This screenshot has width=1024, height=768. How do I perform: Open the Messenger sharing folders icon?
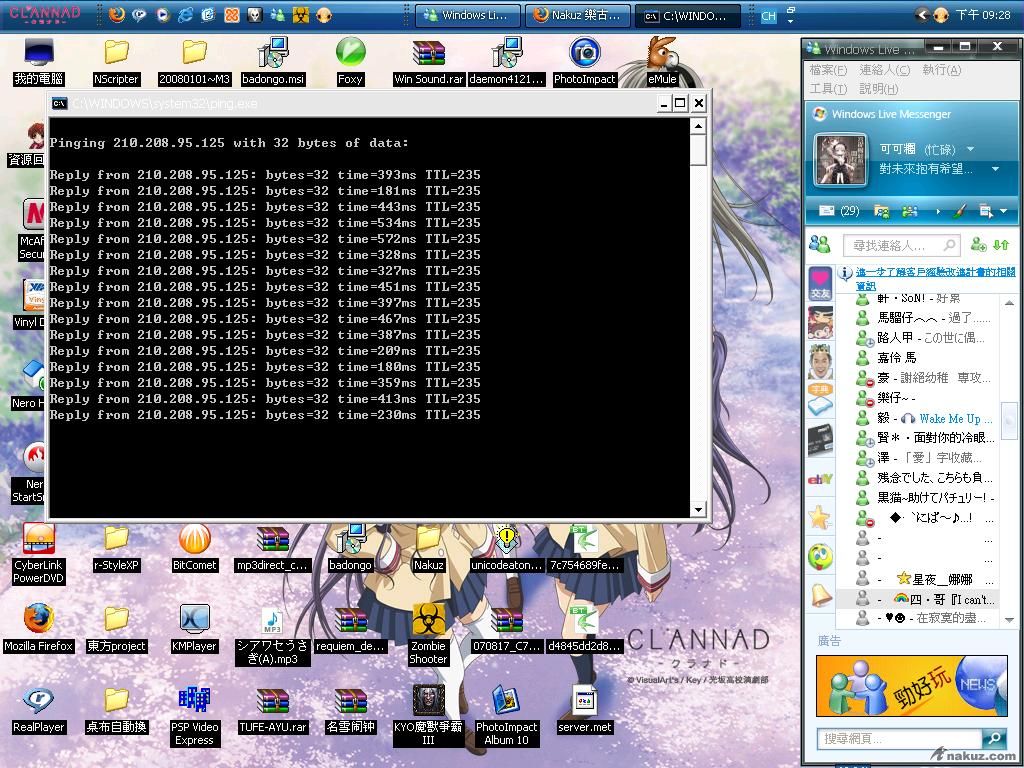tap(882, 211)
